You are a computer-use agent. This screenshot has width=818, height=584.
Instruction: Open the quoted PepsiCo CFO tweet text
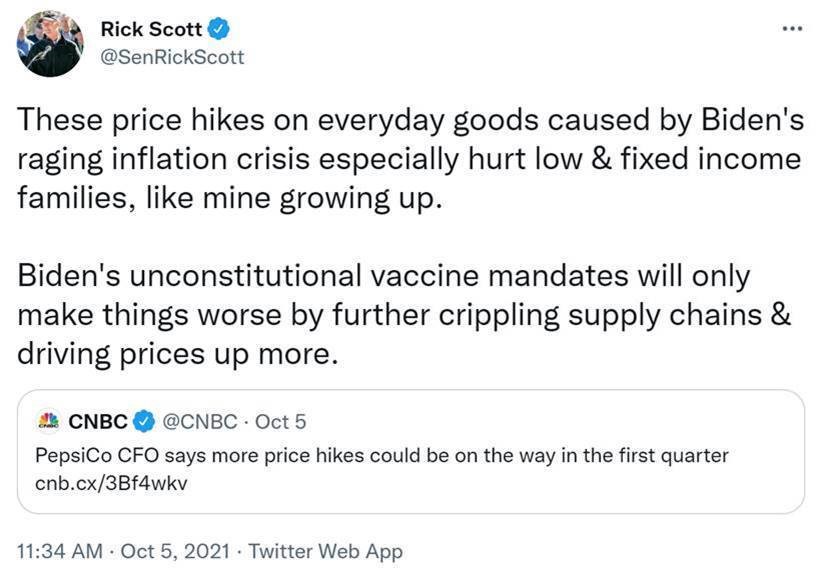(382, 456)
